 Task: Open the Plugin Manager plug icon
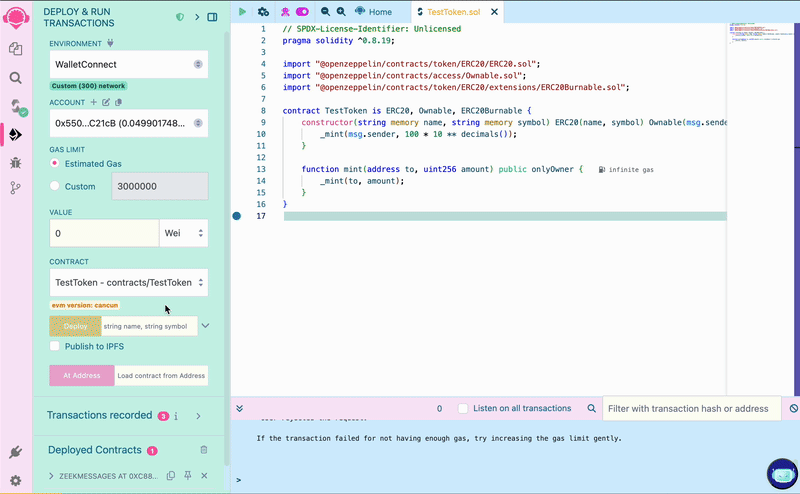click(x=15, y=453)
